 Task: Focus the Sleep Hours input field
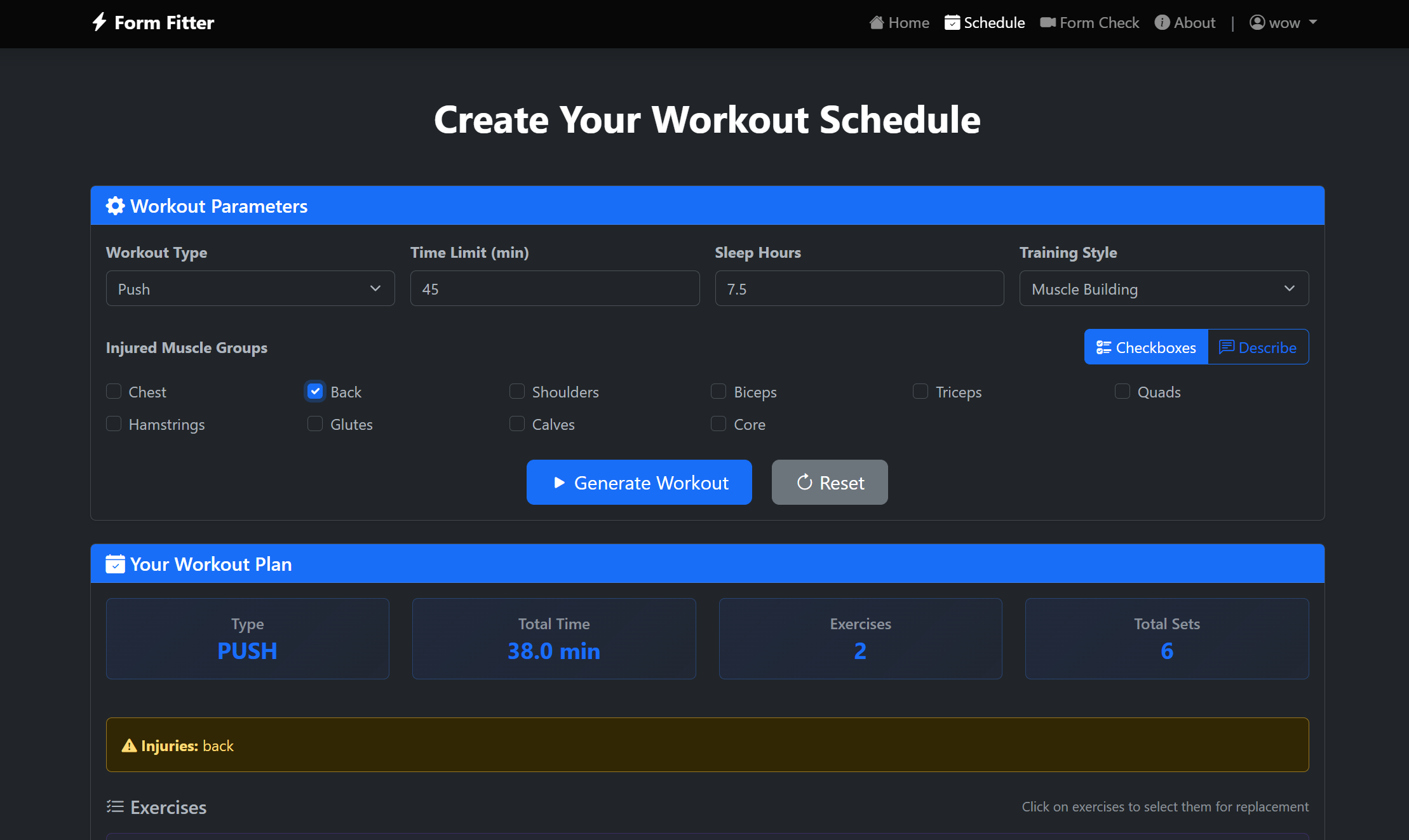click(x=859, y=289)
